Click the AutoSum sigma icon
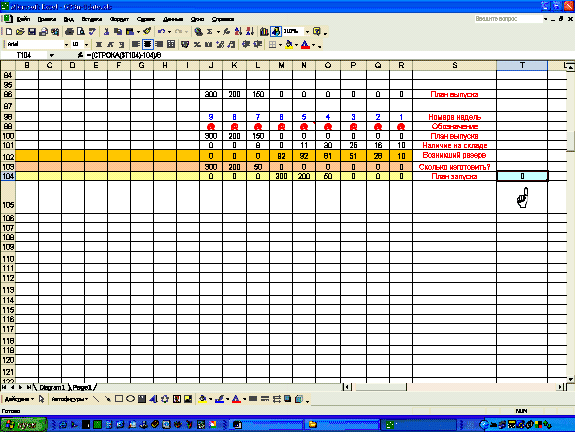This screenshot has height=432, width=575. [210, 32]
